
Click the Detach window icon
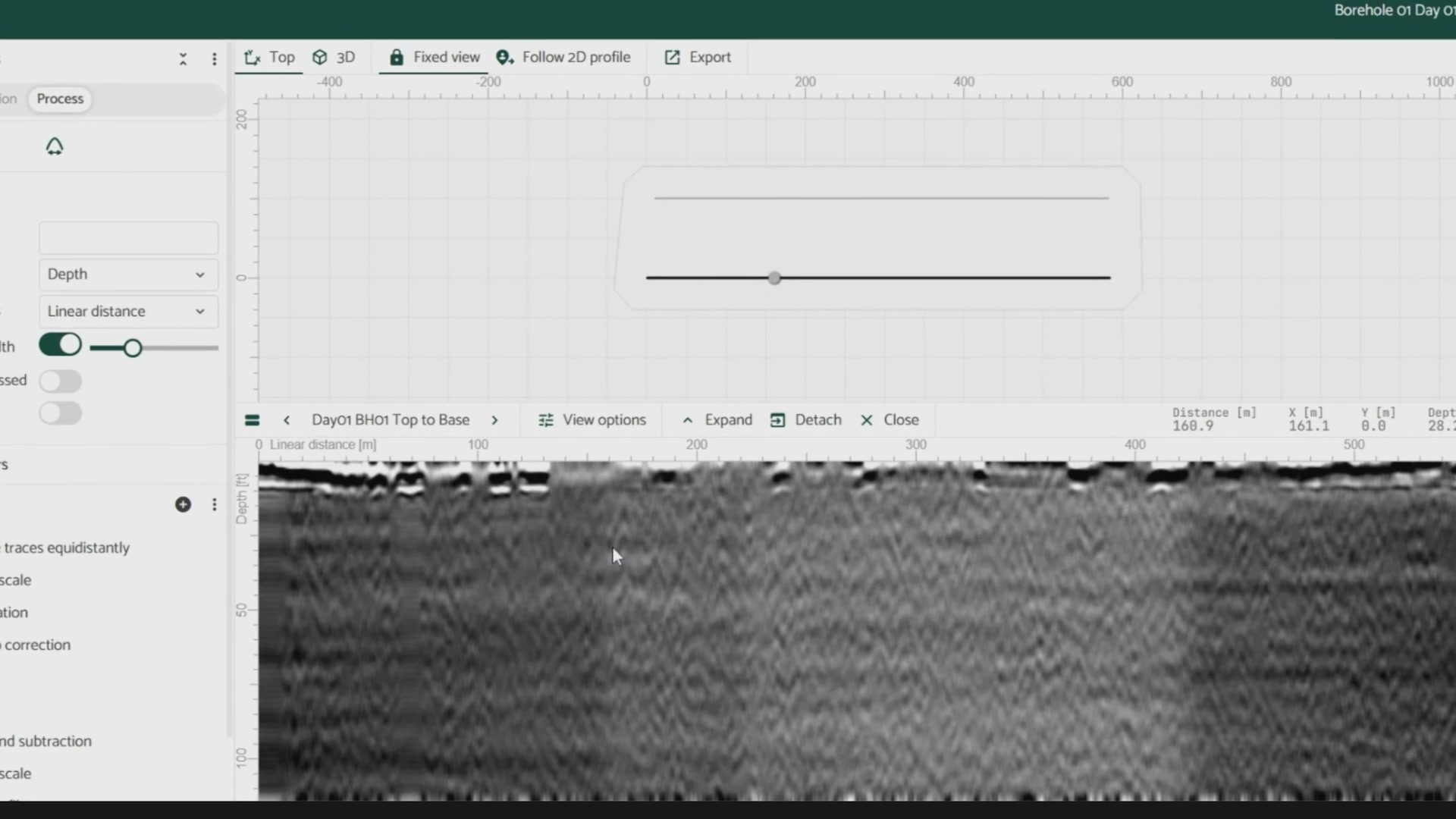tap(777, 420)
